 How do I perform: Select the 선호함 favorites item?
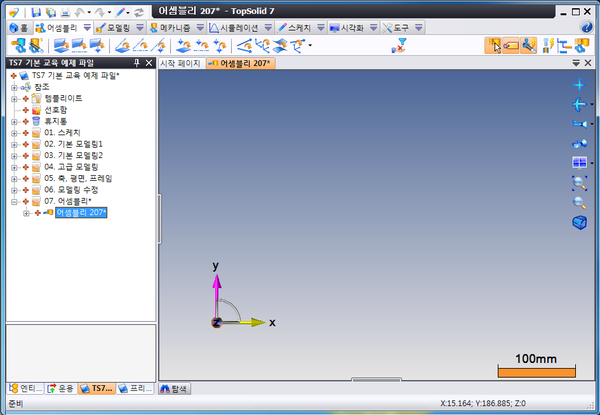(x=56, y=110)
